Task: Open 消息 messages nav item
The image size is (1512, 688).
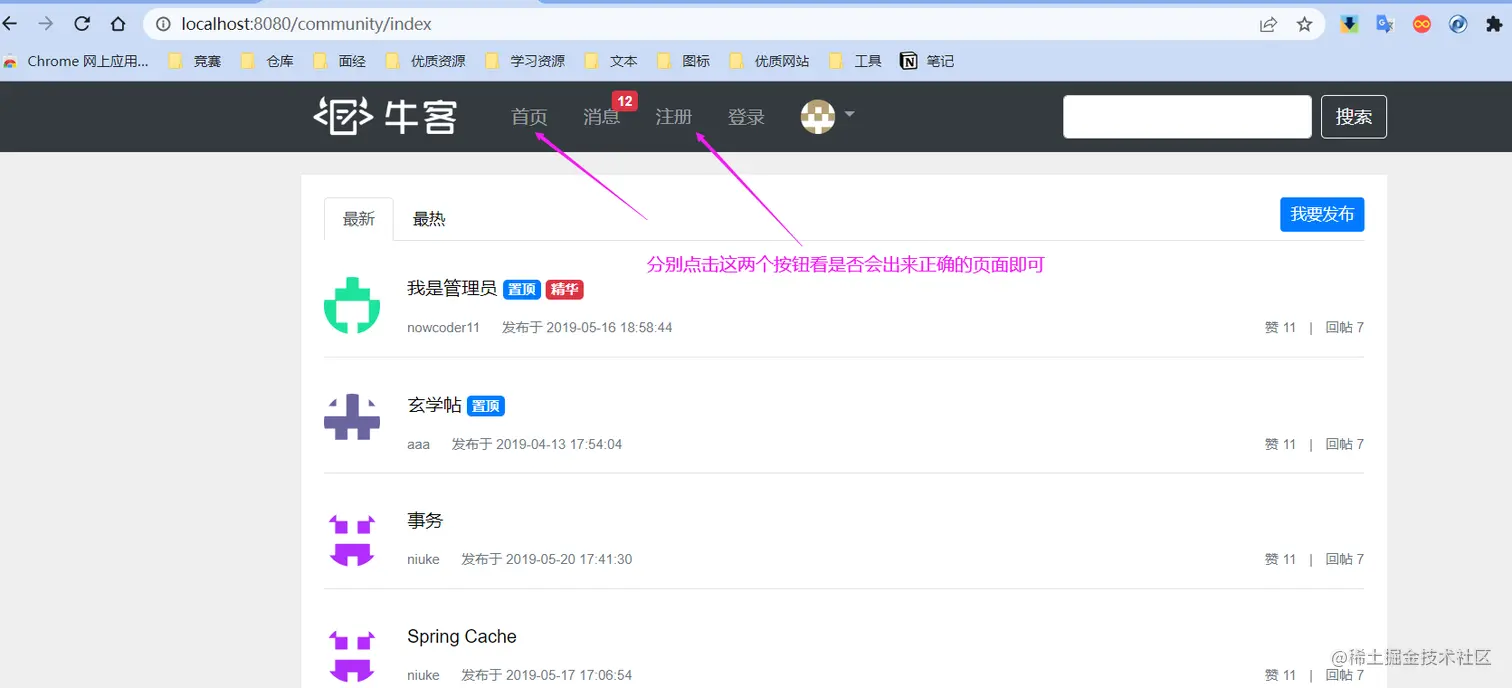Action: coord(601,117)
